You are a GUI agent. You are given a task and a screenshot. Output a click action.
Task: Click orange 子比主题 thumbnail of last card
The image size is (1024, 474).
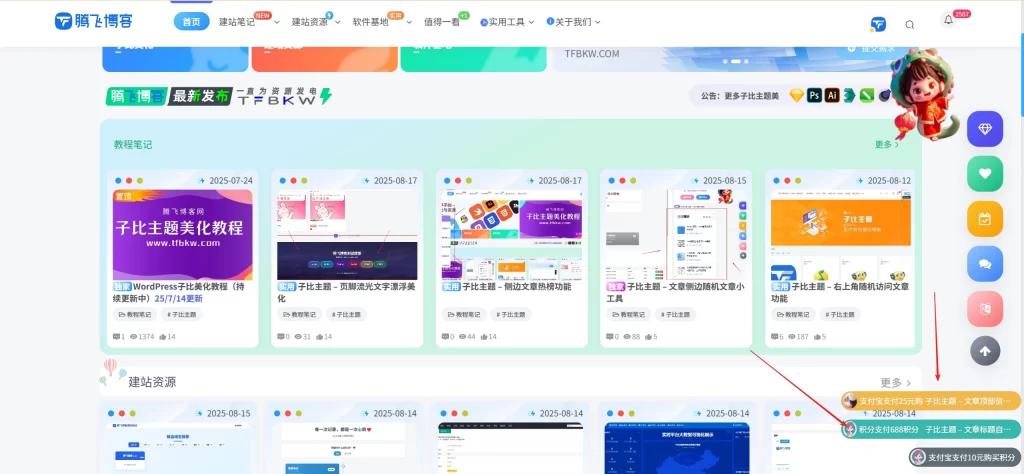(840, 235)
